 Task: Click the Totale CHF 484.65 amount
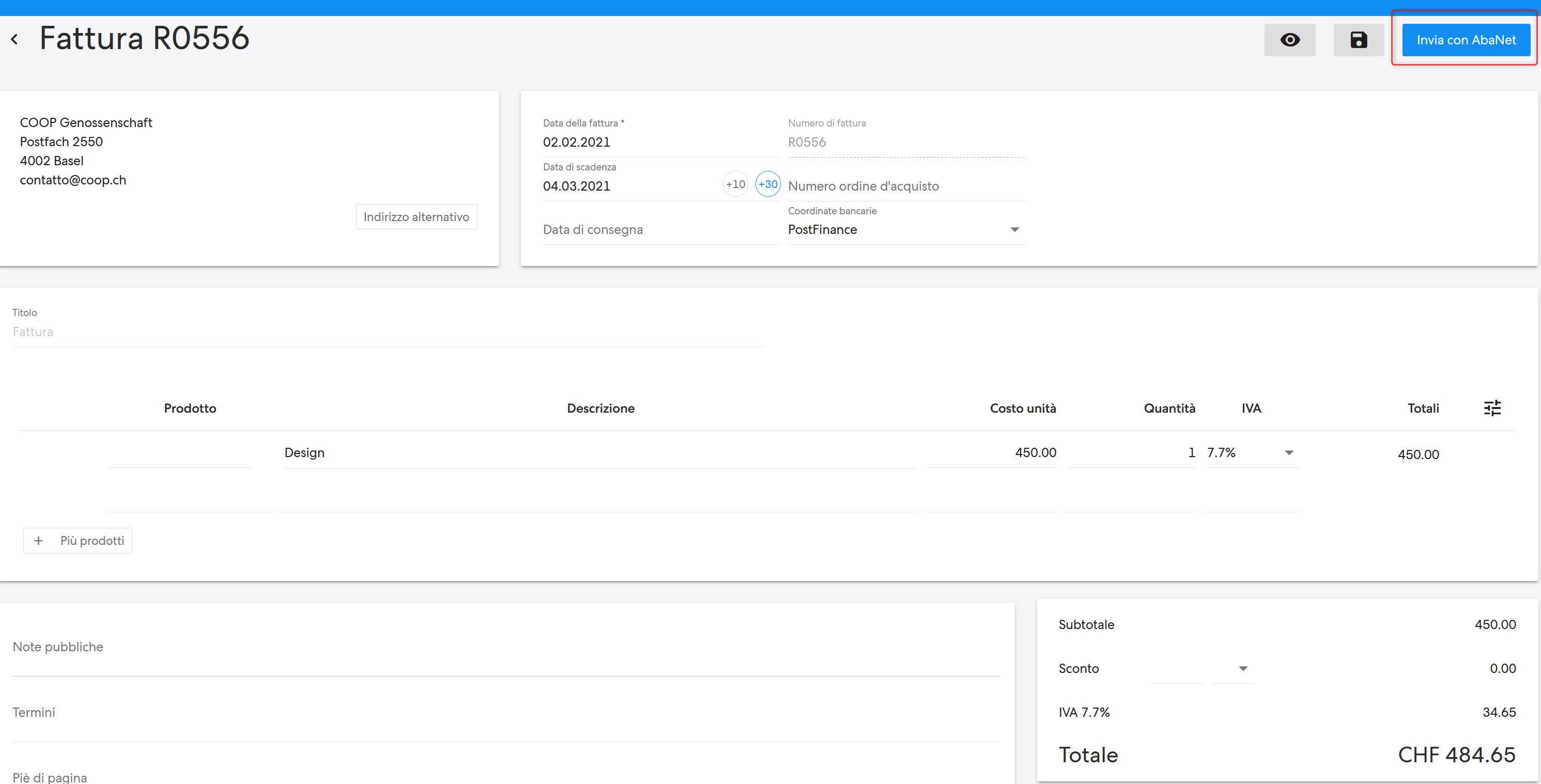coord(1456,755)
